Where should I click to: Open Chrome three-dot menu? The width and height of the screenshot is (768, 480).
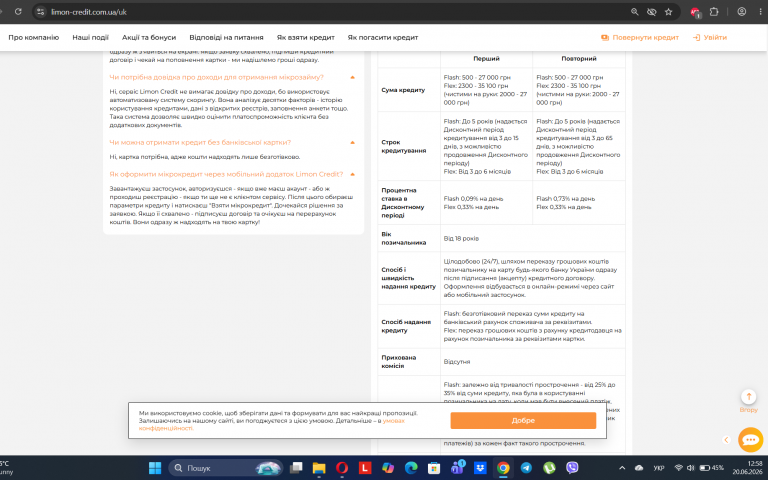(761, 12)
